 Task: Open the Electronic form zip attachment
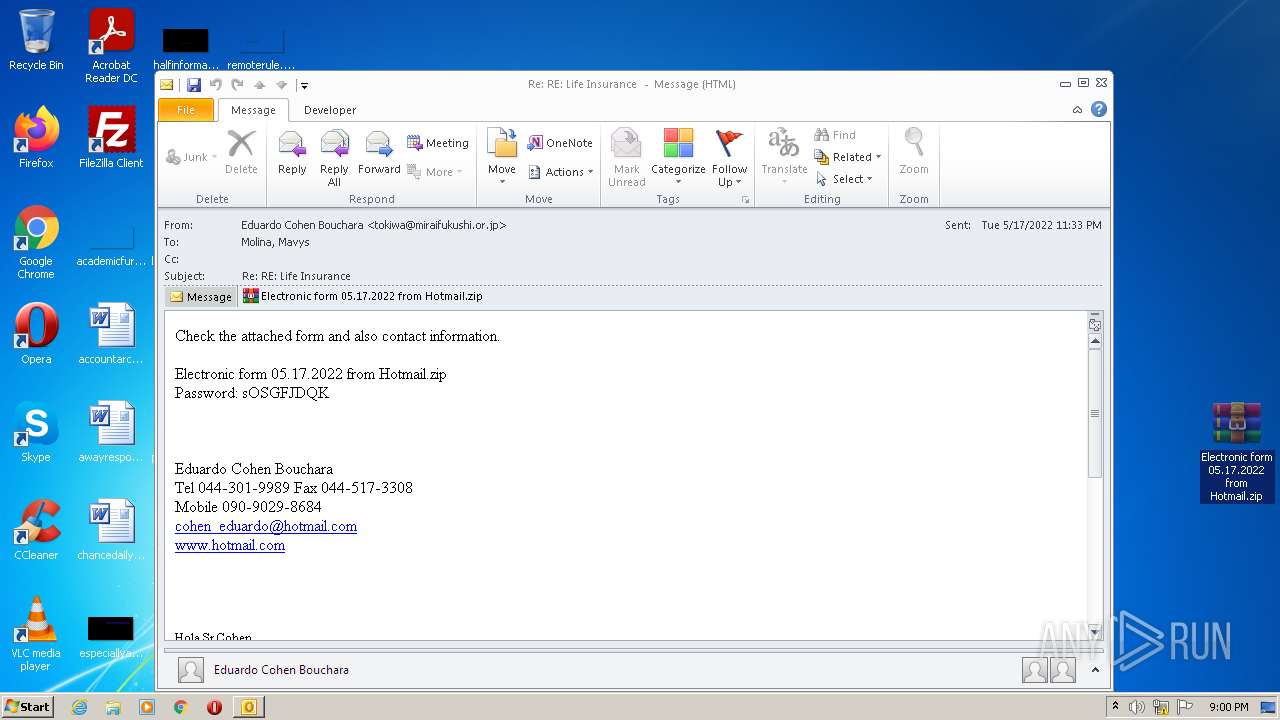tap(363, 296)
